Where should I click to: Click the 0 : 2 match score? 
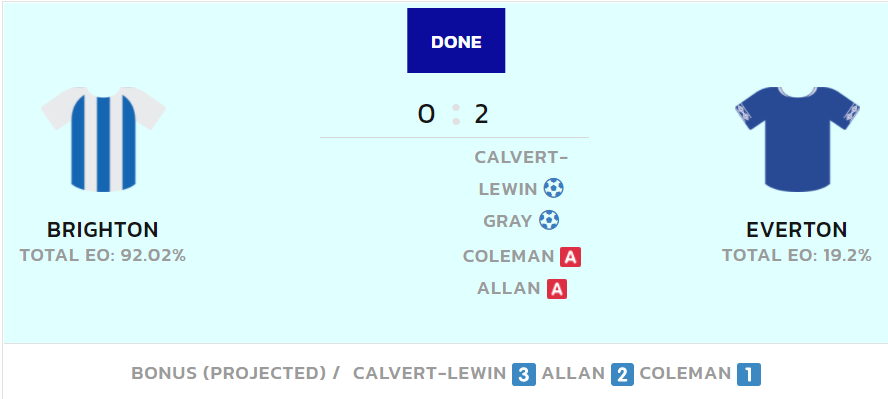click(x=453, y=114)
